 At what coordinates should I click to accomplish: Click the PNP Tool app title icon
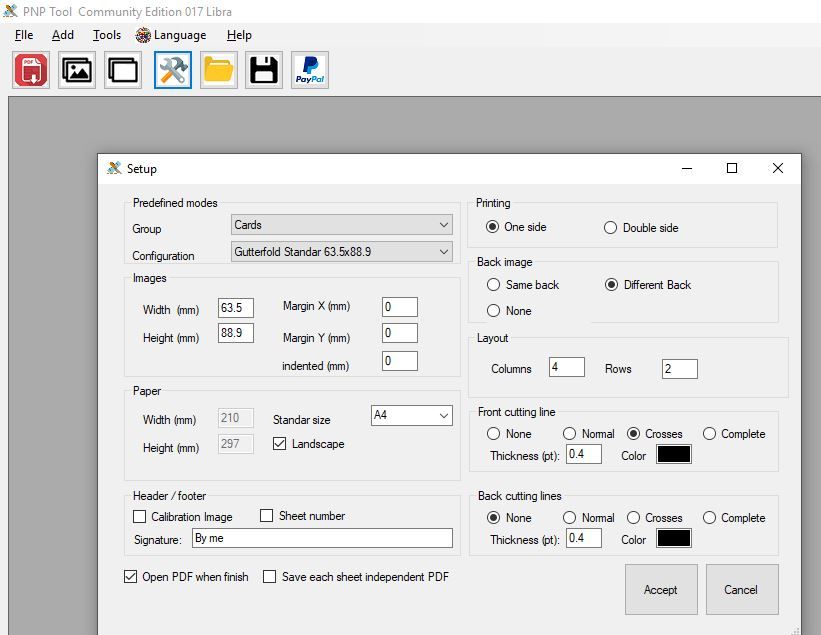pyautogui.click(x=10, y=11)
